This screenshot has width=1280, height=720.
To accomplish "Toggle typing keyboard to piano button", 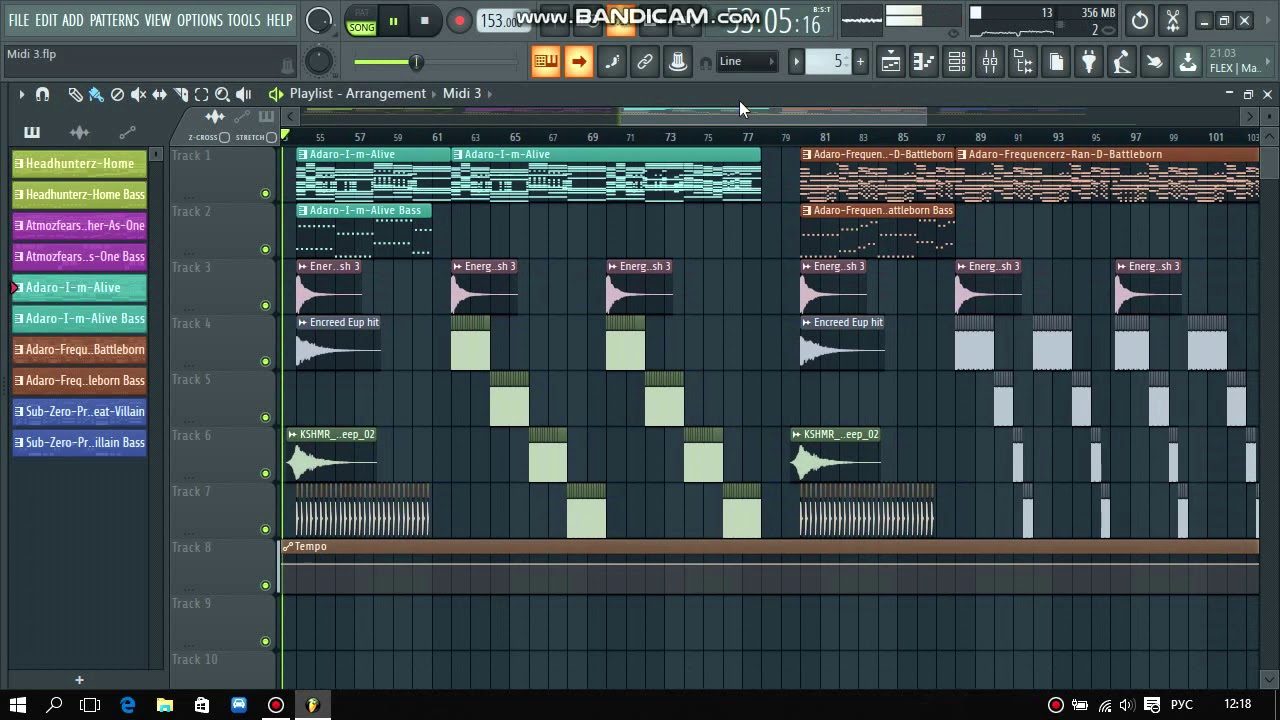I will tap(545, 62).
